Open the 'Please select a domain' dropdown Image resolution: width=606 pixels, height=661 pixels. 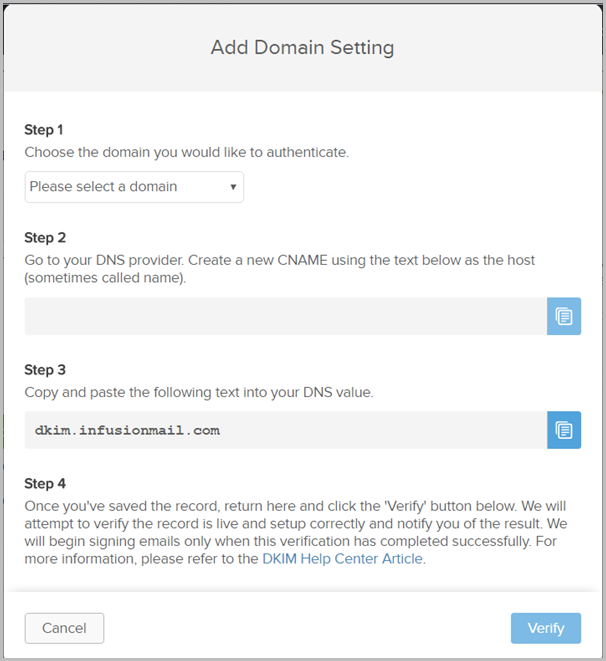click(x=134, y=187)
